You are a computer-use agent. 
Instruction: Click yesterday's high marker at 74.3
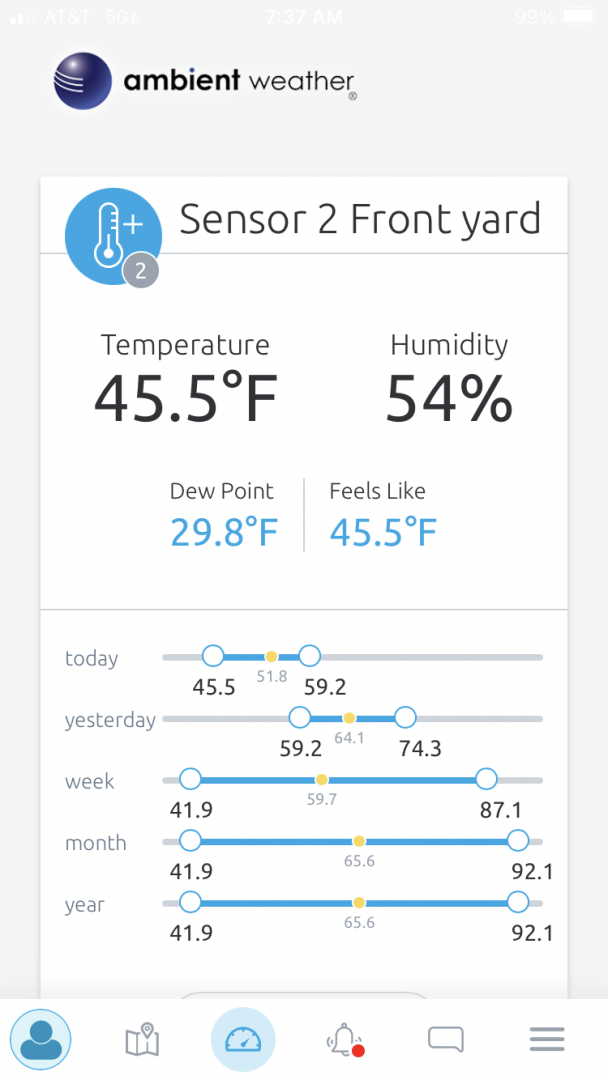tap(406, 718)
